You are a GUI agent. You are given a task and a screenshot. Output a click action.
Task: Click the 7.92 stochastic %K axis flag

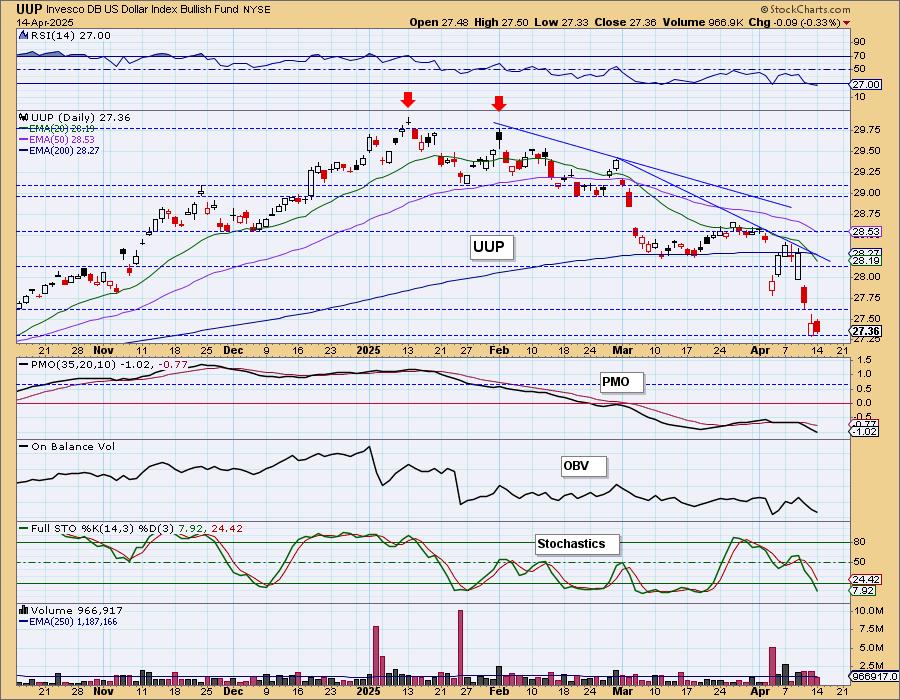(863, 590)
